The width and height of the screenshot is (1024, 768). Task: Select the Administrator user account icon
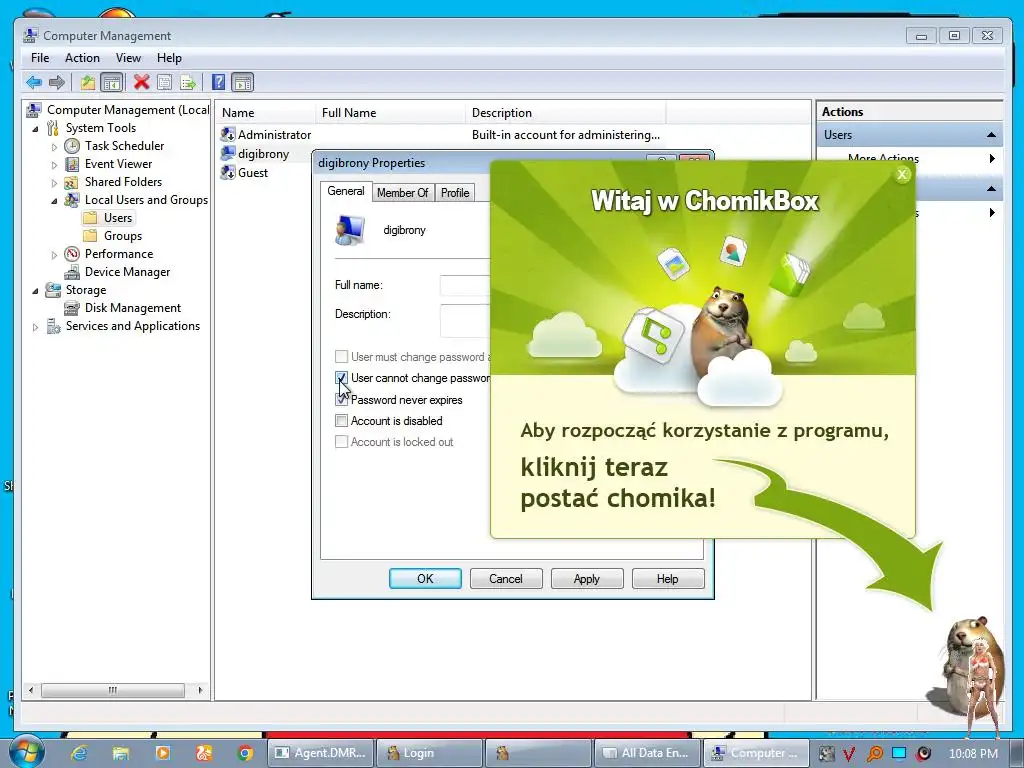pyautogui.click(x=228, y=135)
